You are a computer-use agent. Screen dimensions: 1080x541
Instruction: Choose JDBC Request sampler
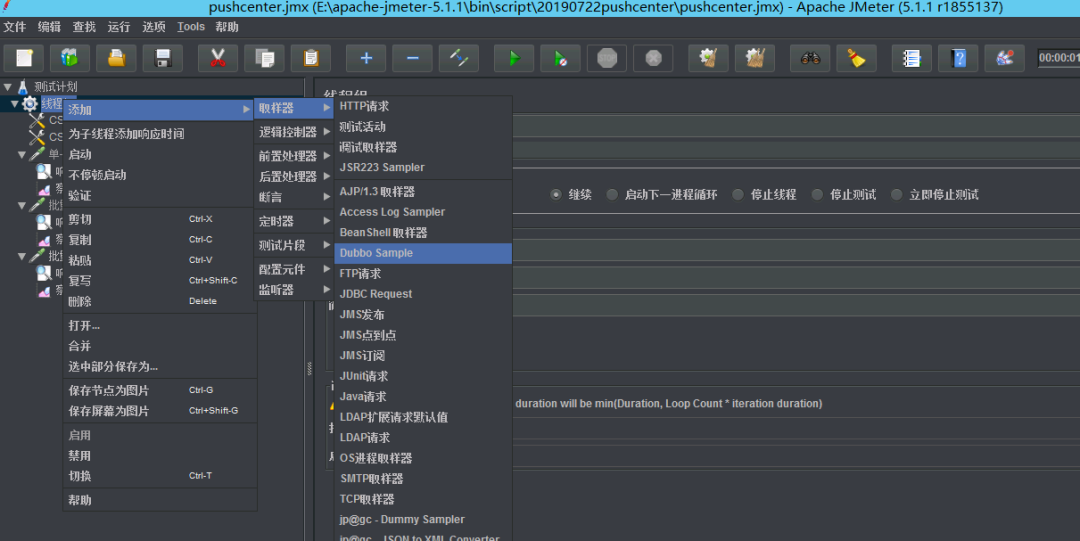tap(423, 294)
